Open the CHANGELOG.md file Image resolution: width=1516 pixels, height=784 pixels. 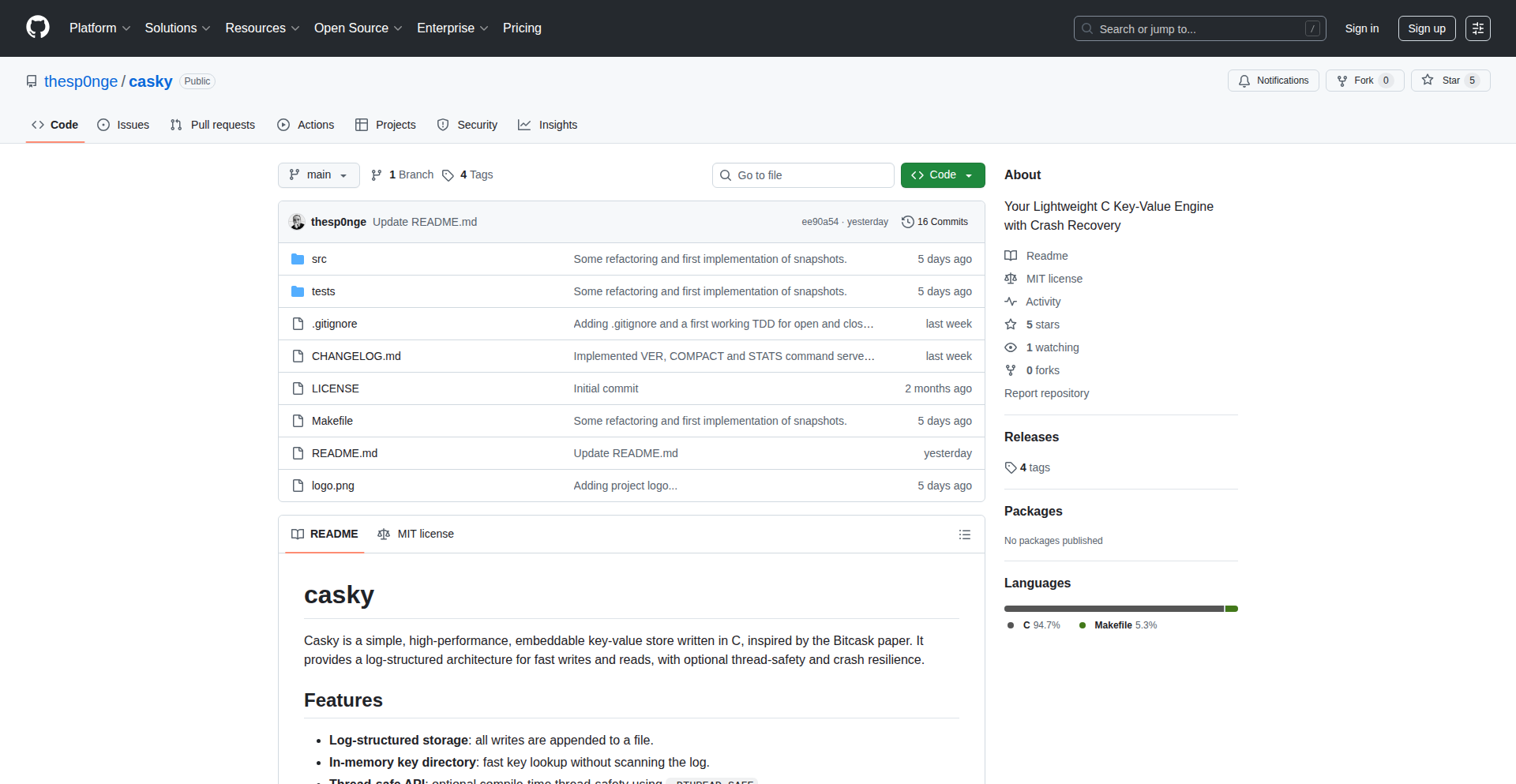pyautogui.click(x=356, y=356)
